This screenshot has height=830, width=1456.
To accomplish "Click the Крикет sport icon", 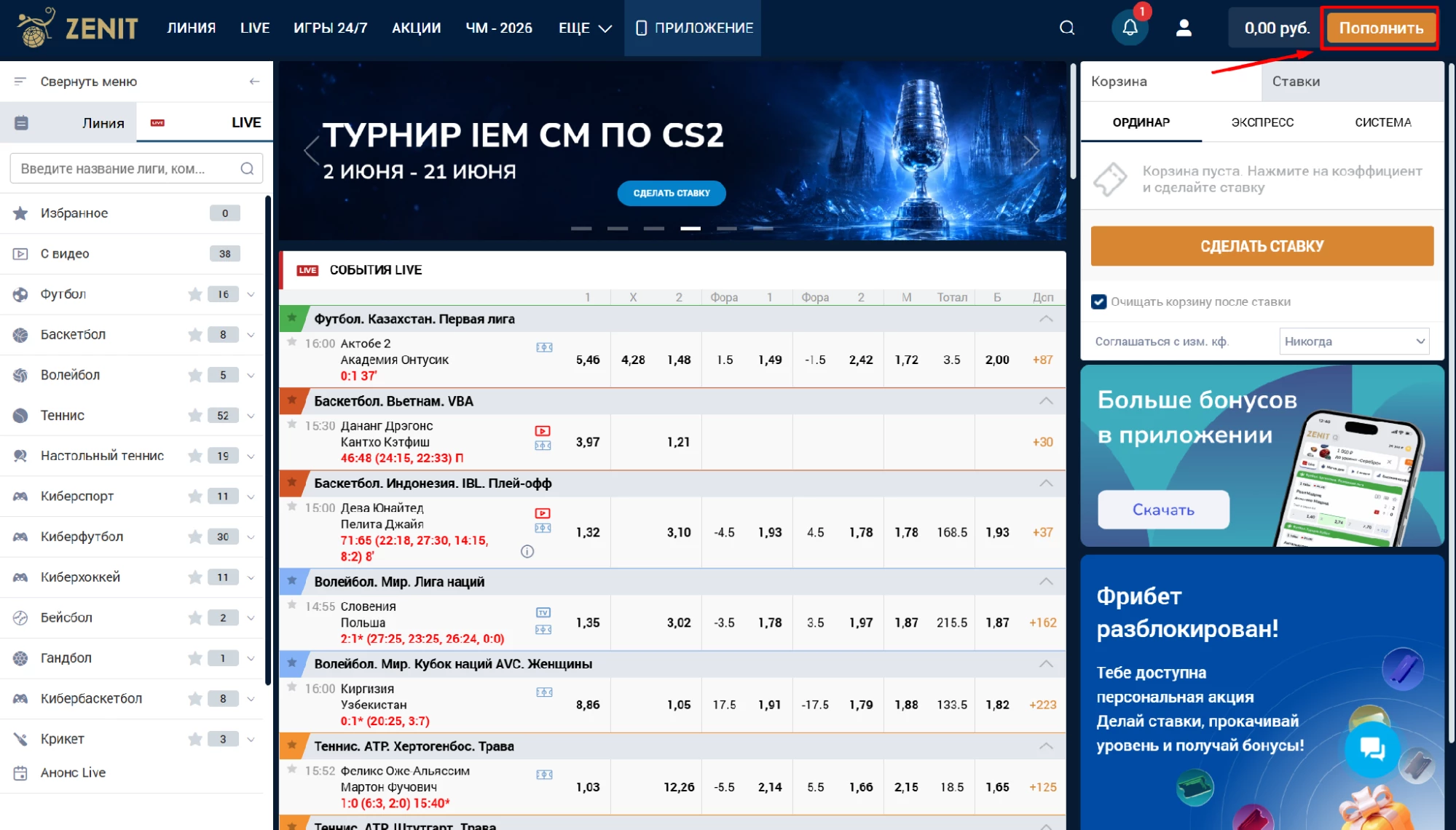I will click(20, 739).
